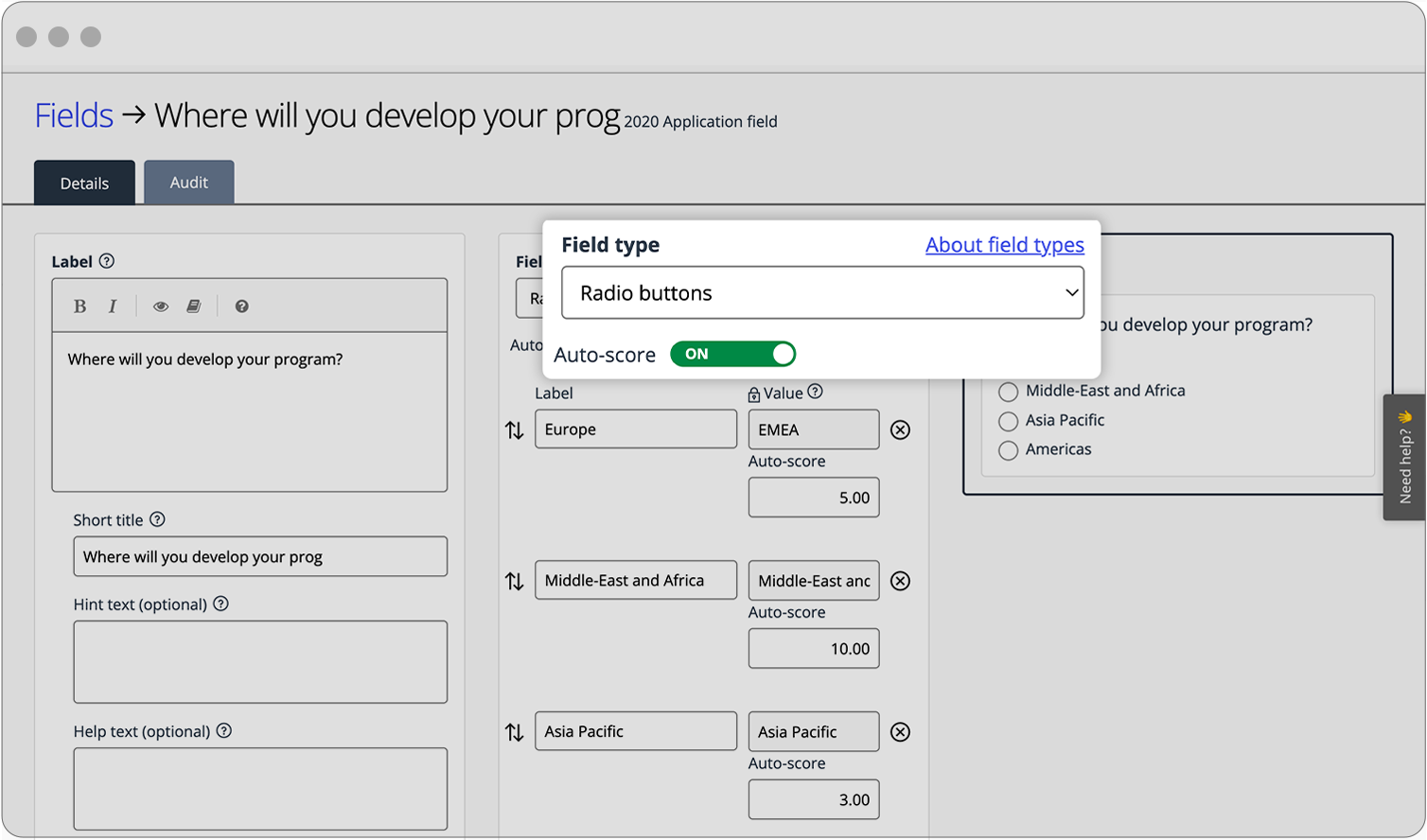Apply italic formatting in the label editor
The width and height of the screenshot is (1427, 840).
112,306
